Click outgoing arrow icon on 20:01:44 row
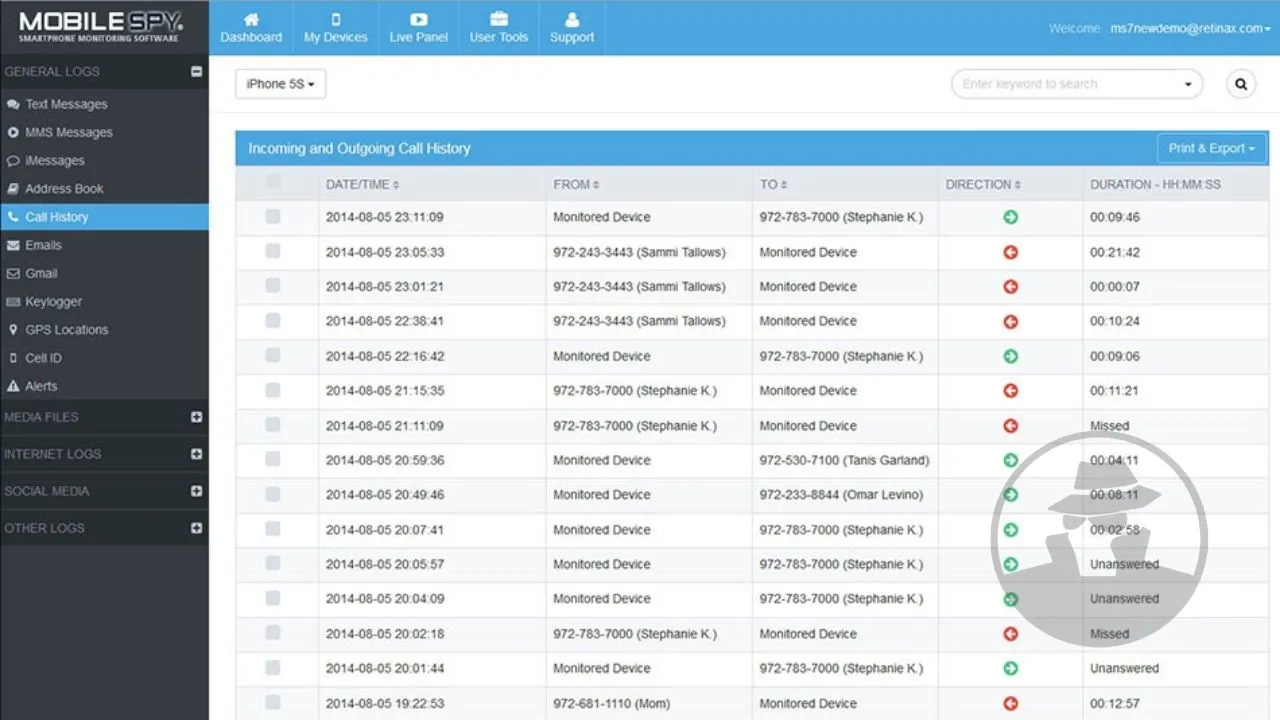1280x720 pixels. [x=1010, y=668]
